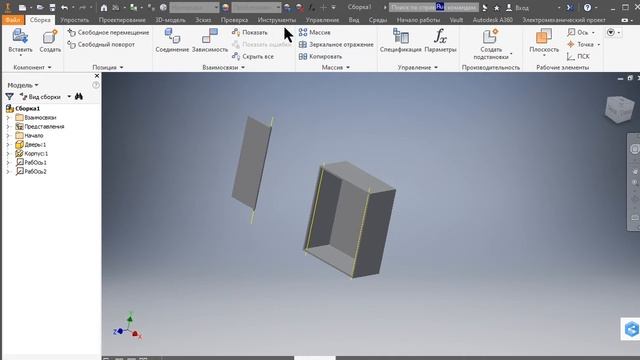The height and width of the screenshot is (360, 640).
Task: Expand the Взаимосвязи folder node
Action: pyautogui.click(x=8, y=118)
